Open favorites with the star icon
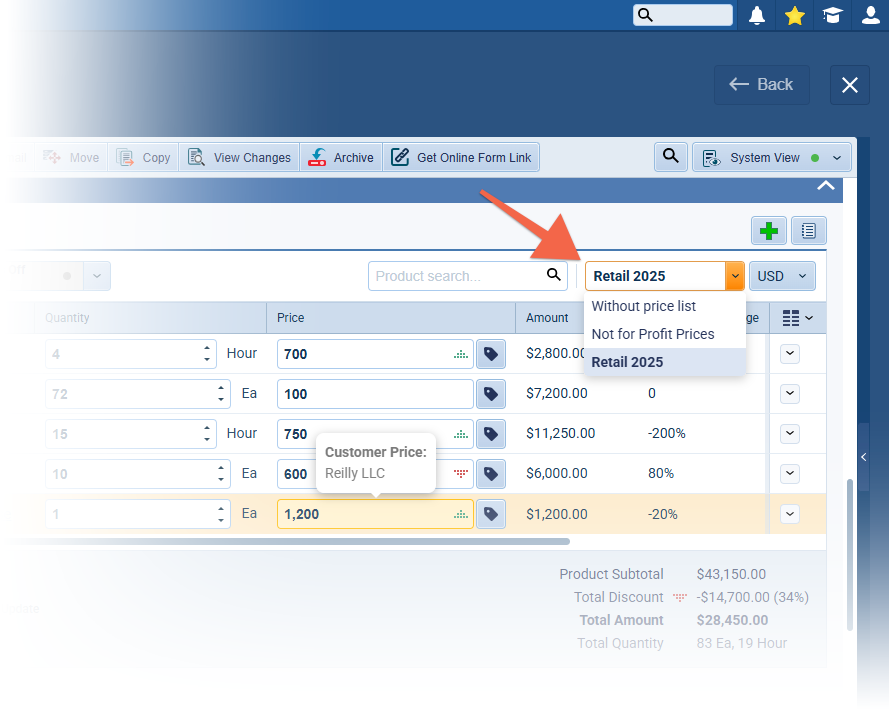This screenshot has height=709, width=889. pyautogui.click(x=795, y=15)
